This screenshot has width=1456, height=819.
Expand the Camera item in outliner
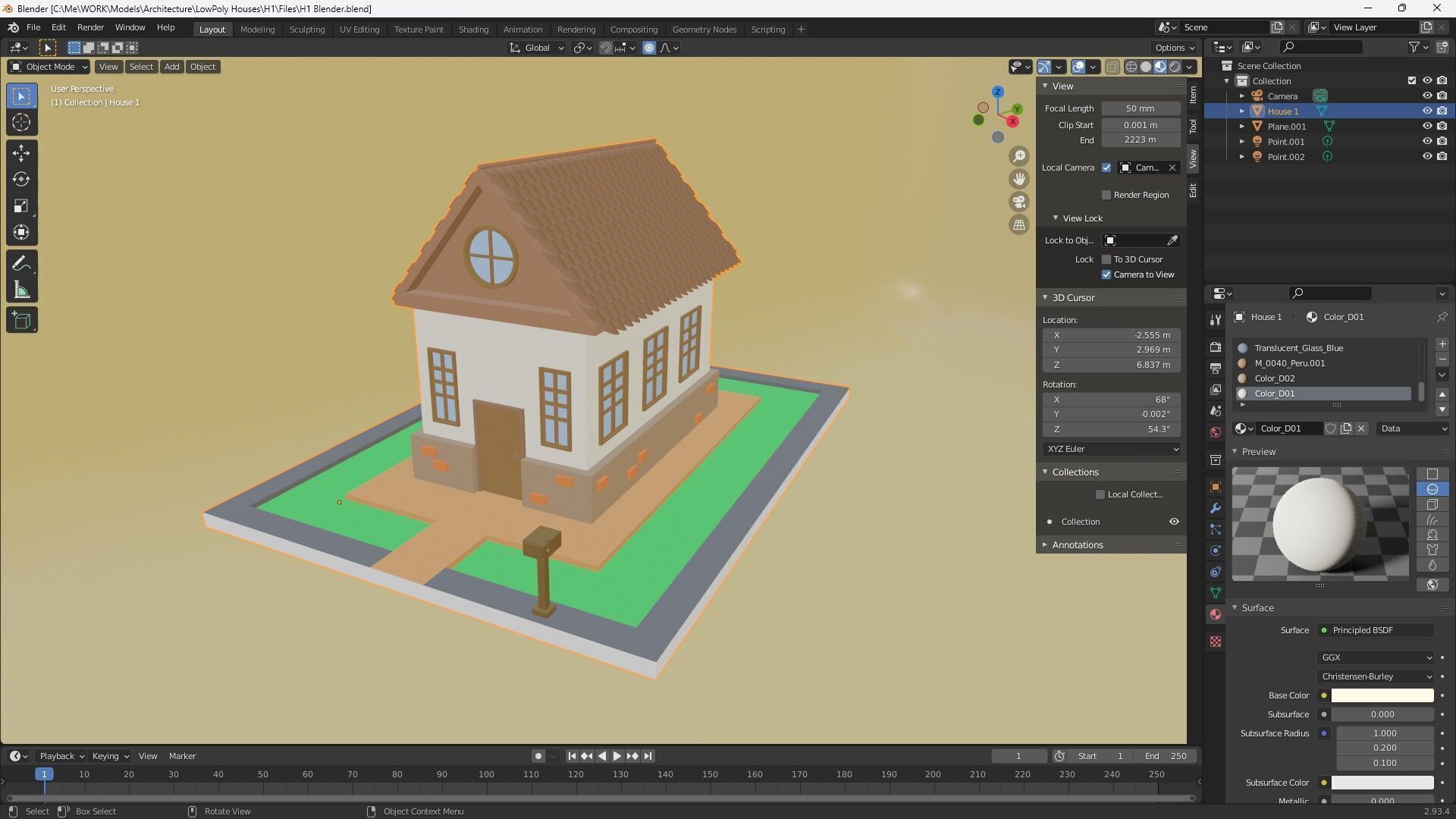[1241, 96]
